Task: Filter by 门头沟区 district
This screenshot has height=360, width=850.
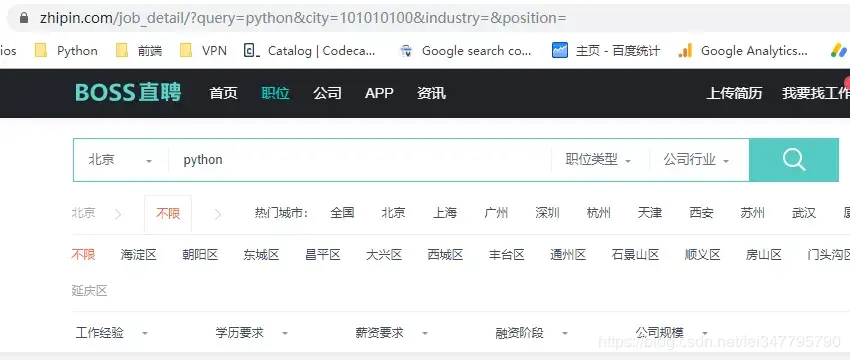Action: tap(828, 254)
